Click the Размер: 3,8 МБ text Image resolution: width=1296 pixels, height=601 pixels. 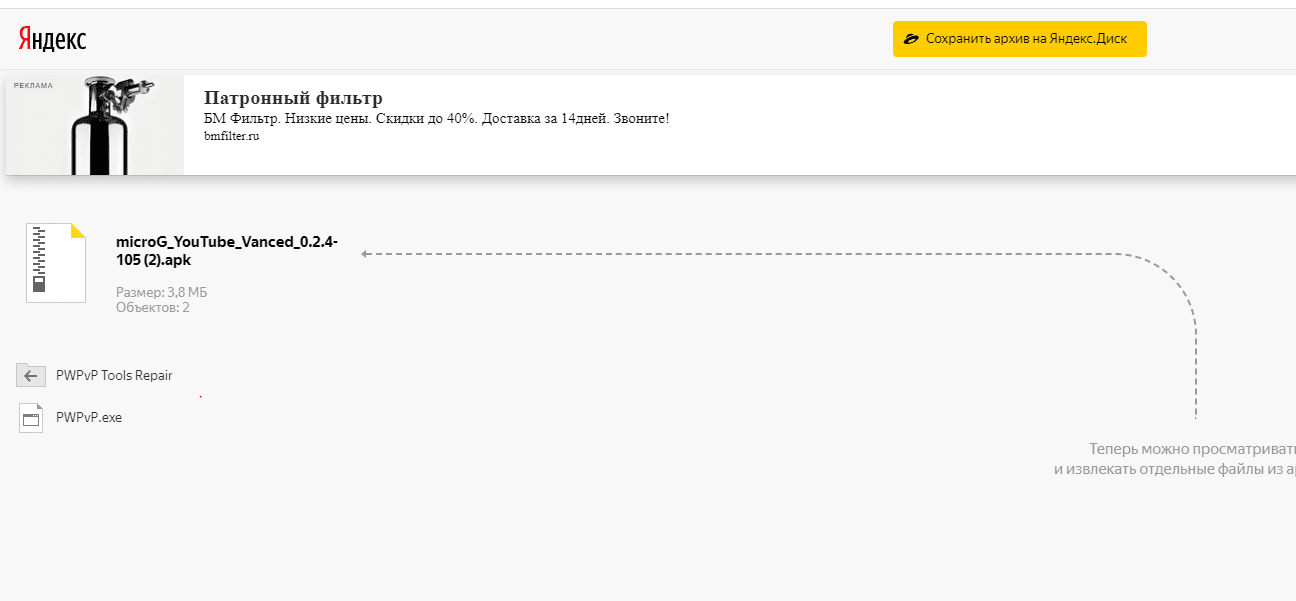coord(162,292)
